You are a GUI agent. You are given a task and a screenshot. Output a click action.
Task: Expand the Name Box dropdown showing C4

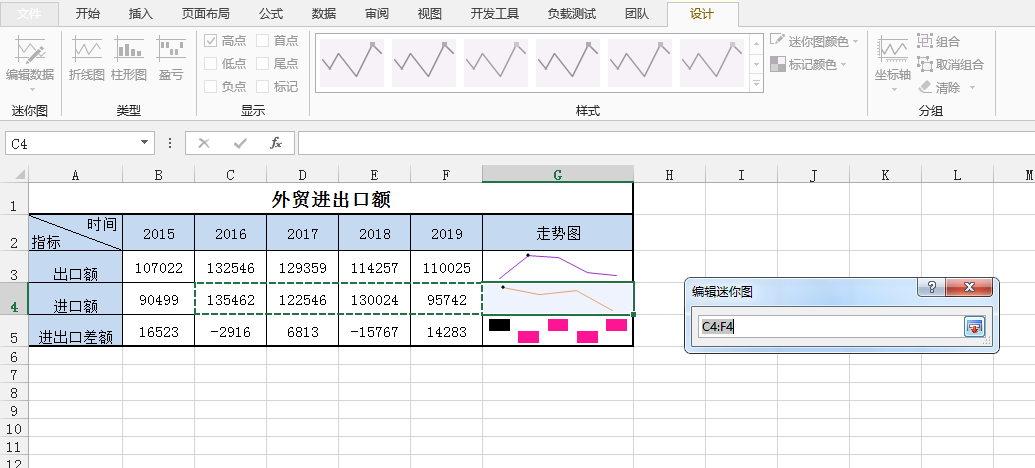(145, 143)
